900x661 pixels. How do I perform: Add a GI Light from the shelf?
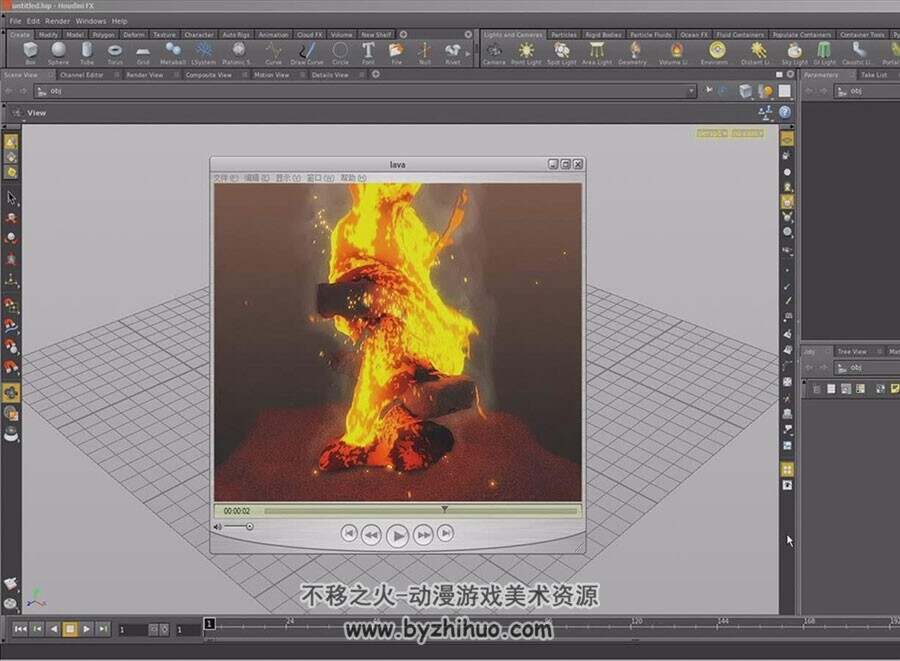(824, 53)
